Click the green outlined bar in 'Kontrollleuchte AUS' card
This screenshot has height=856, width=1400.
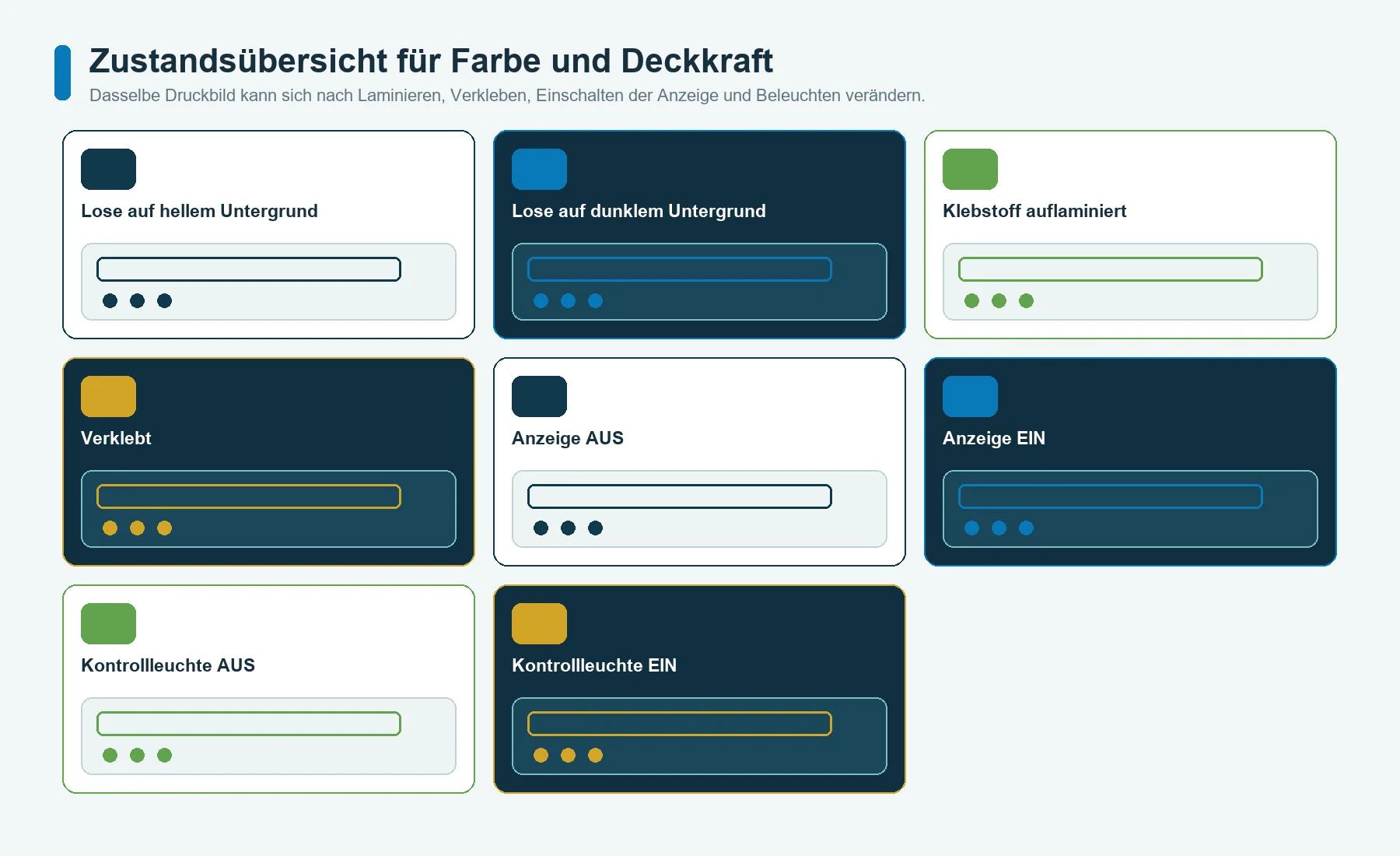pos(249,724)
